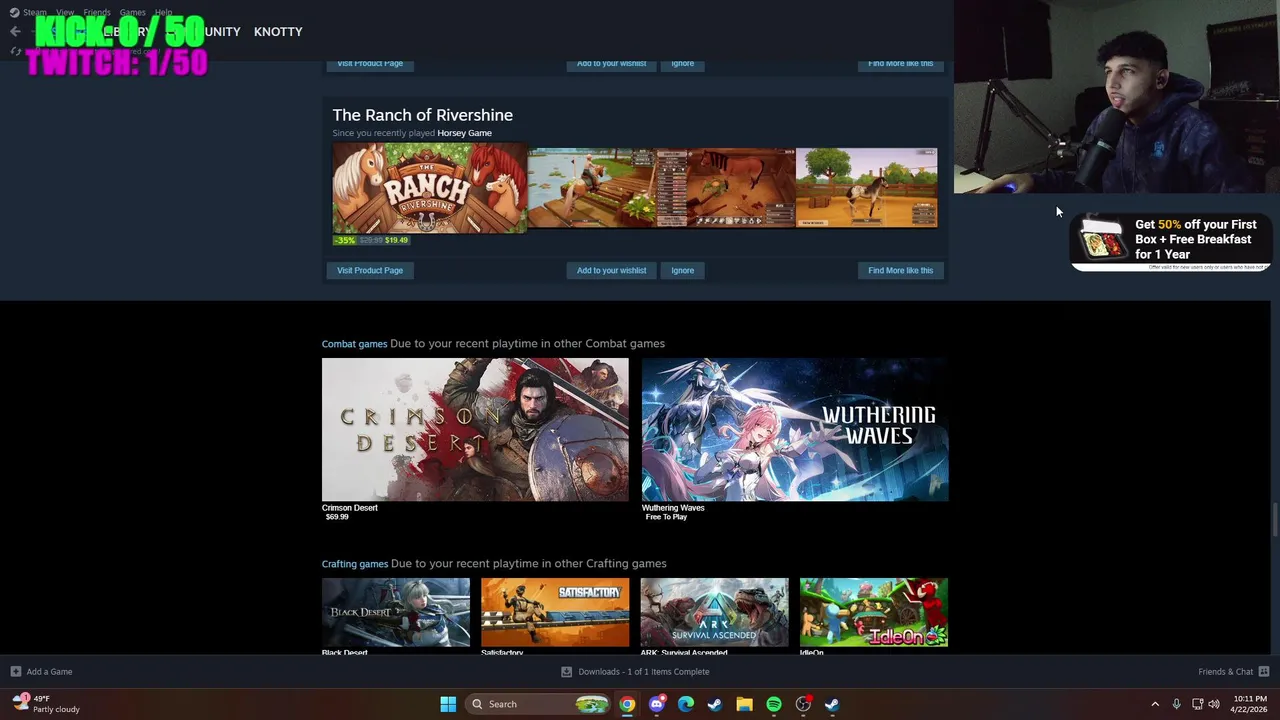
Task: Click the Ranch Rivershine logo capsule image
Action: [430, 188]
